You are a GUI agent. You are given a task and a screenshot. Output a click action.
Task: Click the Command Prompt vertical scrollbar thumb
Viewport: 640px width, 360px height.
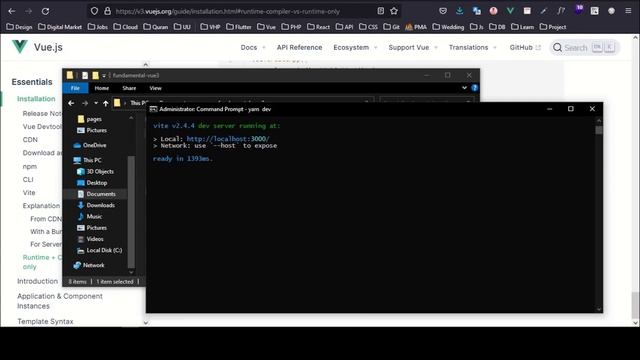[599, 130]
